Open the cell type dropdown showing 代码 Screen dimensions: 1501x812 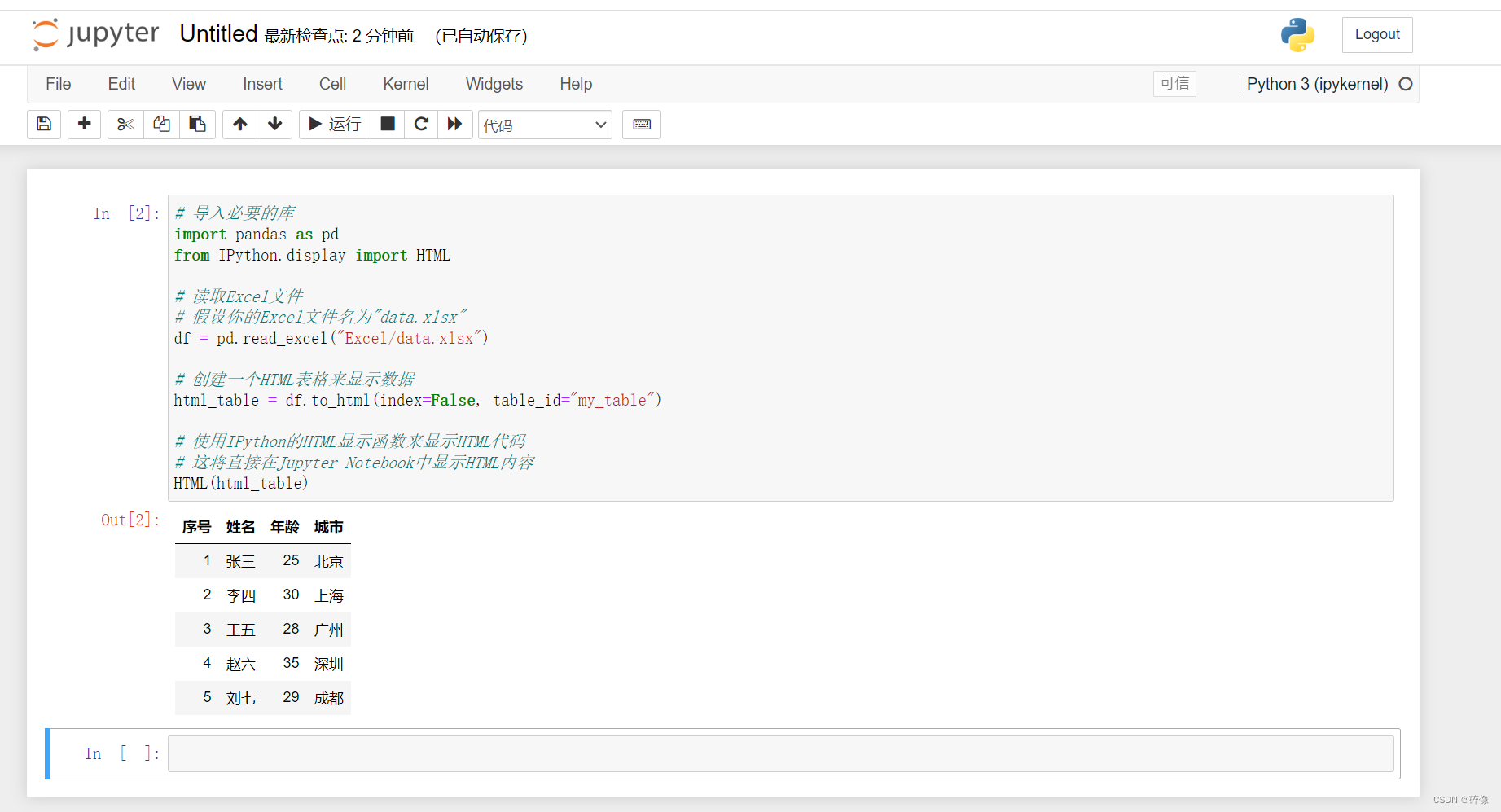click(x=544, y=124)
